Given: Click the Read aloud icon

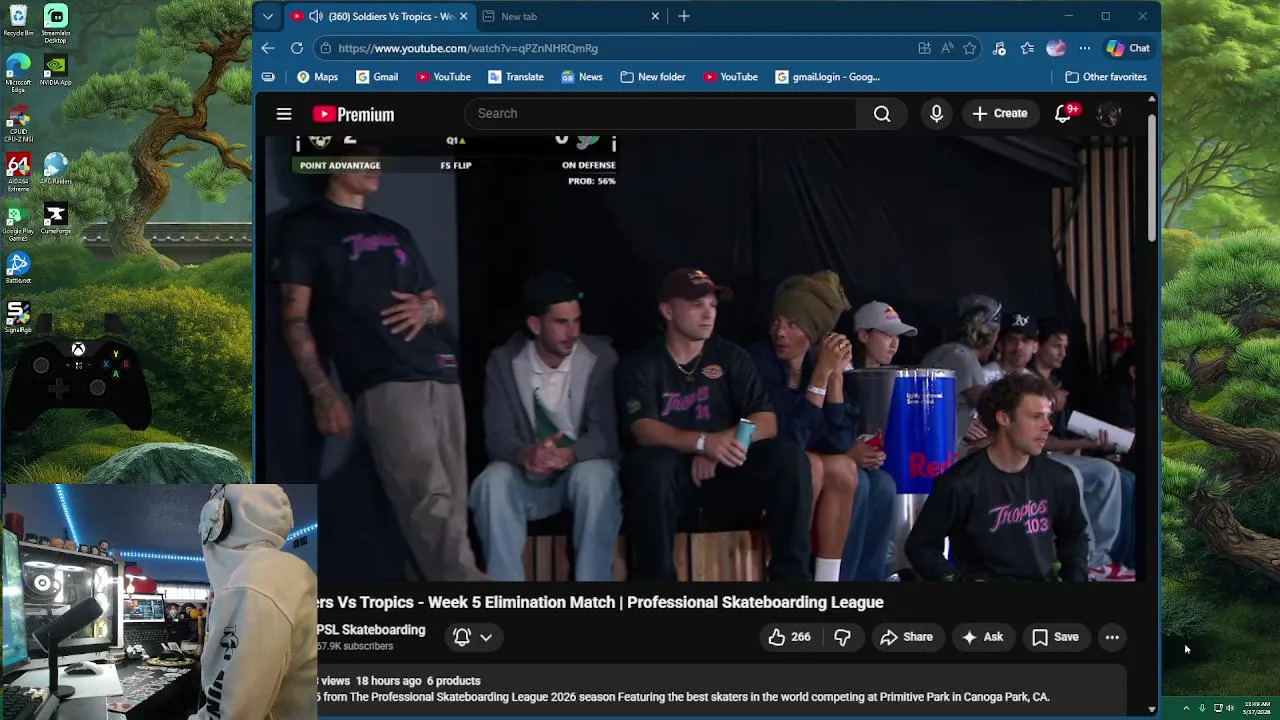Looking at the screenshot, I should pyautogui.click(x=947, y=48).
